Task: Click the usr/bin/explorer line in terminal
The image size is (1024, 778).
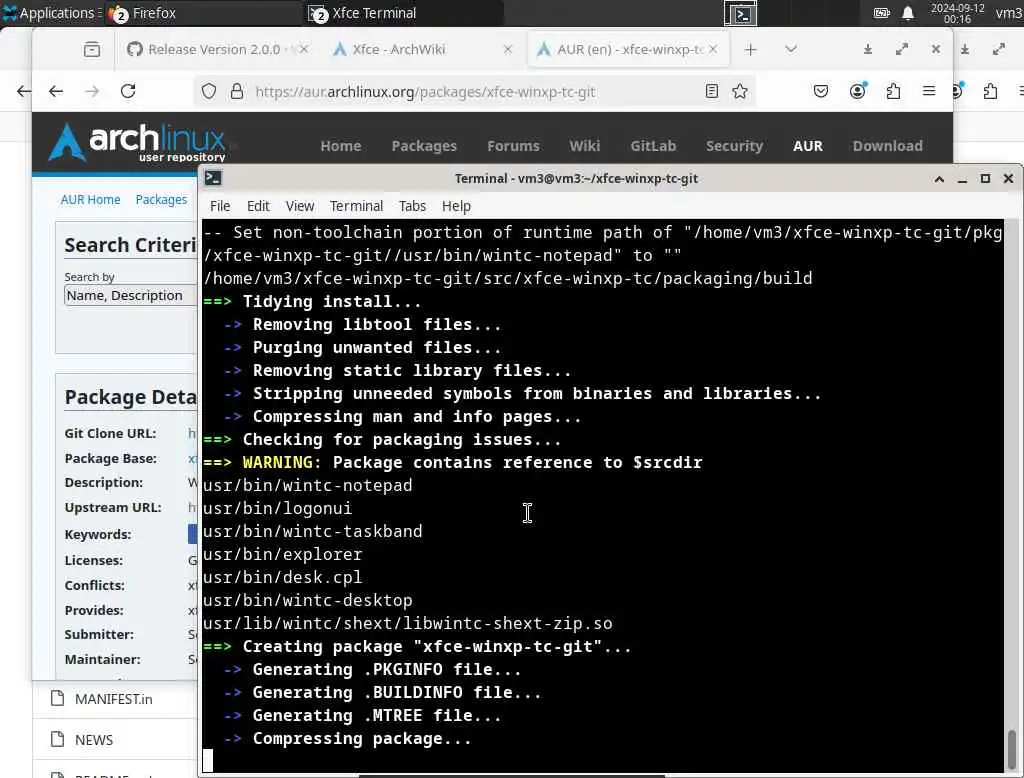Action: click(x=282, y=555)
